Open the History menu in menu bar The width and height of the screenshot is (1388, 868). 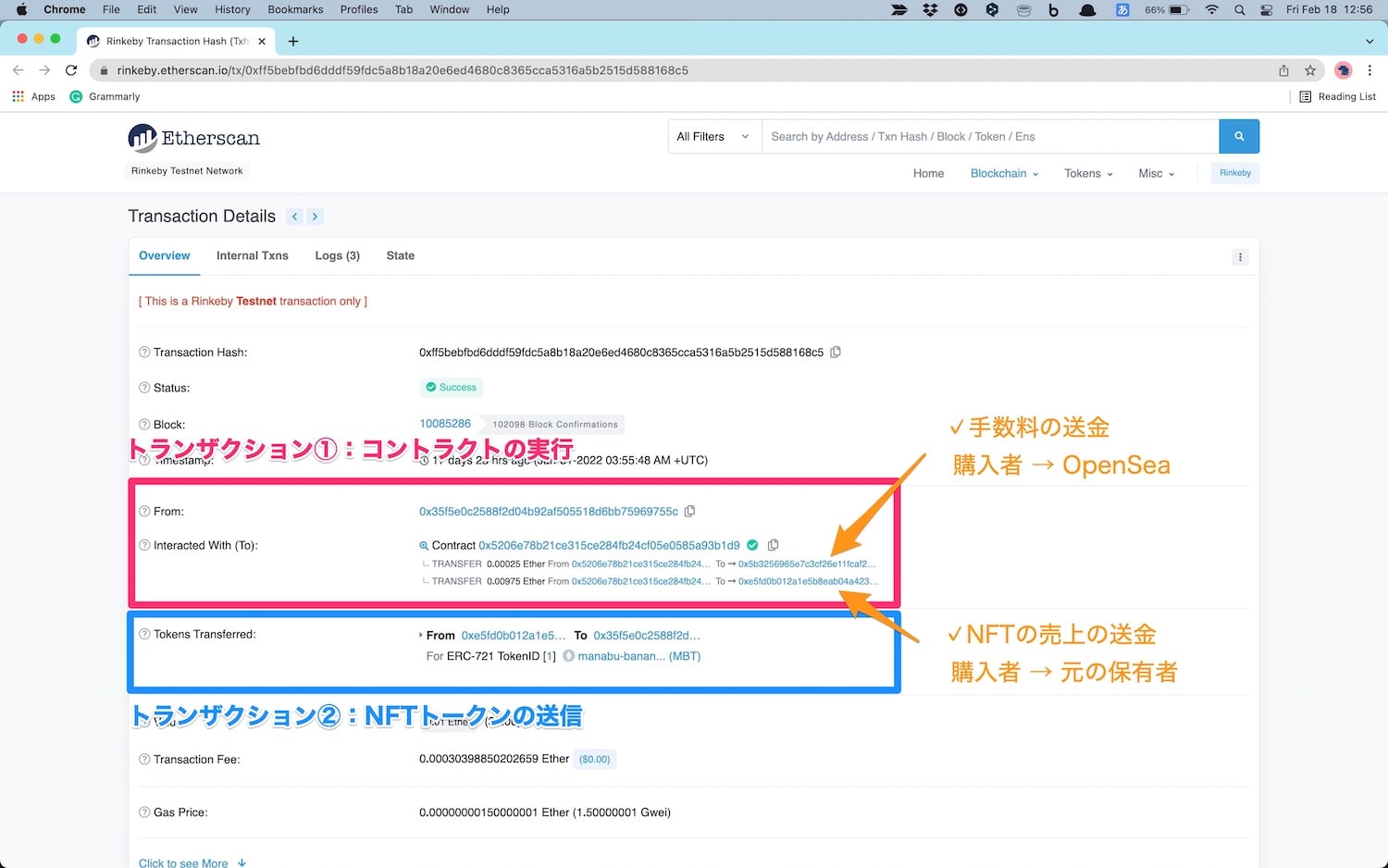(x=232, y=9)
